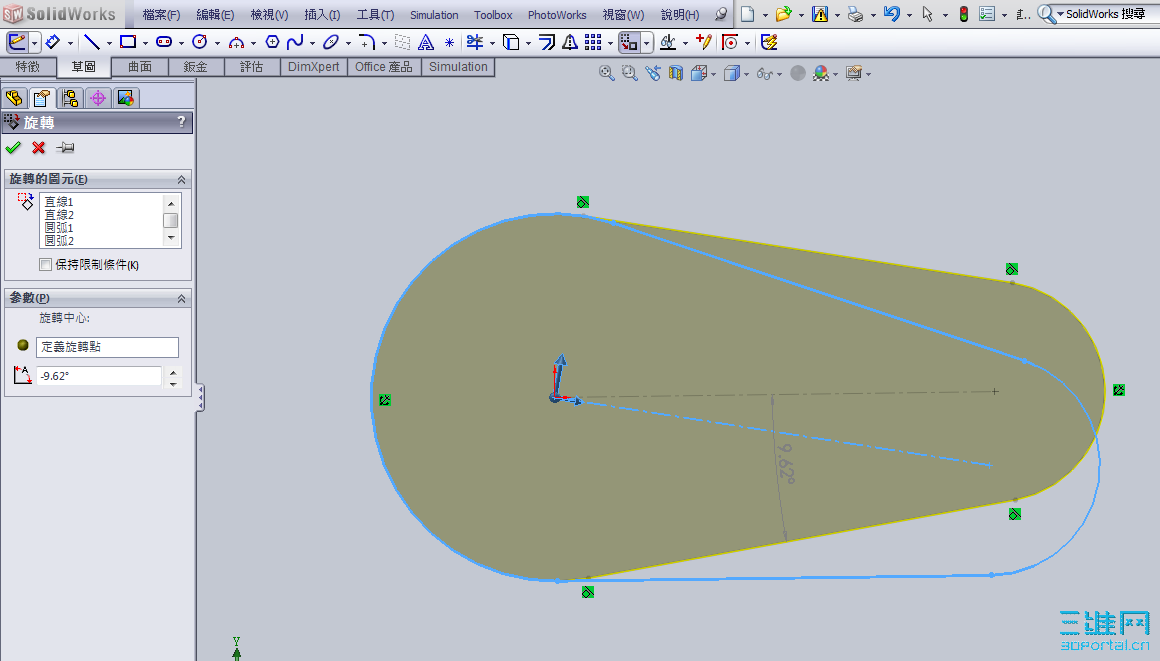Click the Display/Delete Relations tool

point(668,42)
